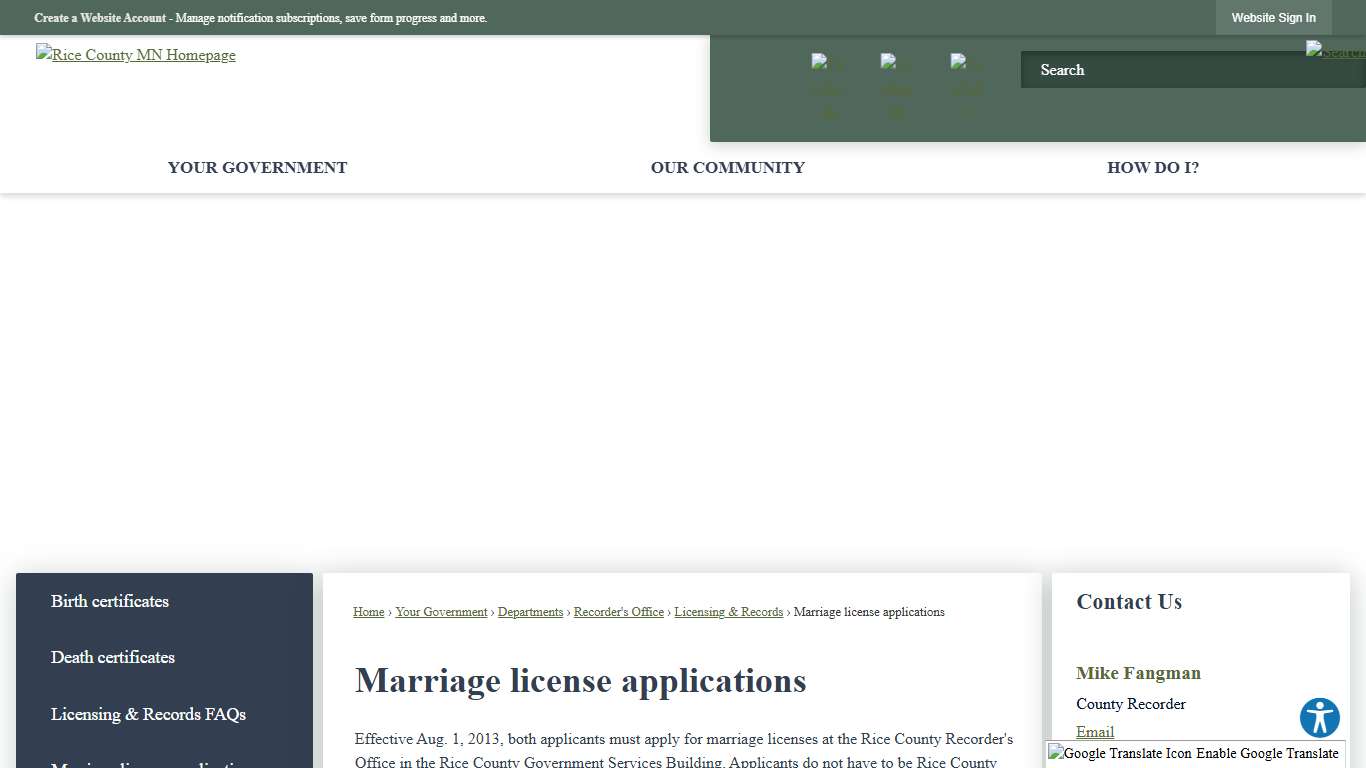Viewport: 1366px width, 768px height.
Task: Click the Website Sign In button
Action: click(1273, 17)
